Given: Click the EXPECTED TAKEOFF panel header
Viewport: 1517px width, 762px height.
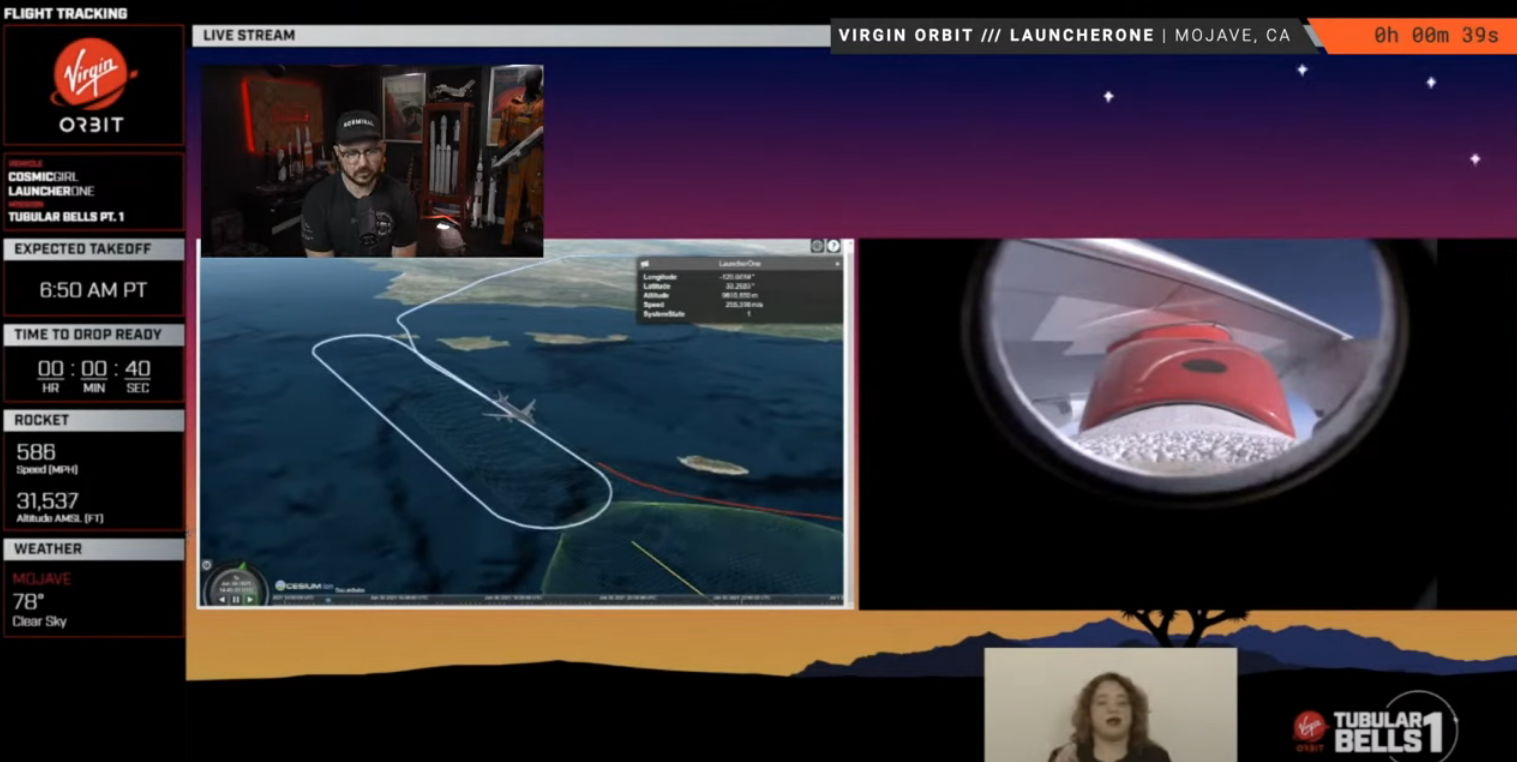Looking at the screenshot, I should click(93, 249).
